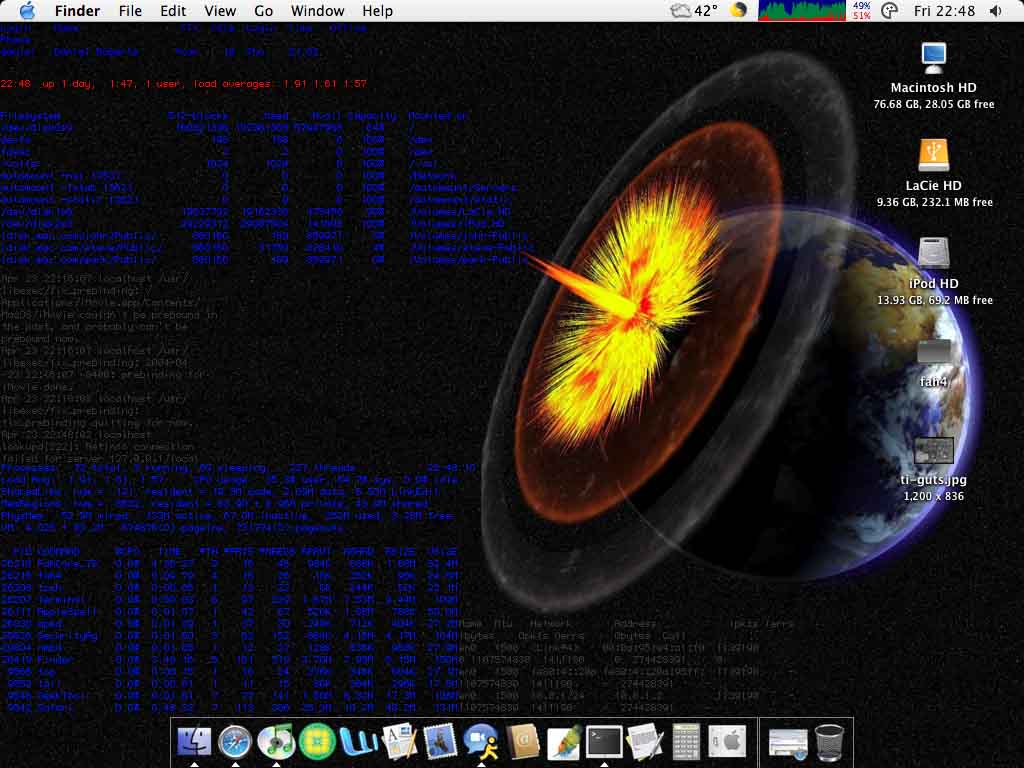The height and width of the screenshot is (768, 1024).
Task: Open the Mail stamp icon in Dock
Action: coord(440,741)
